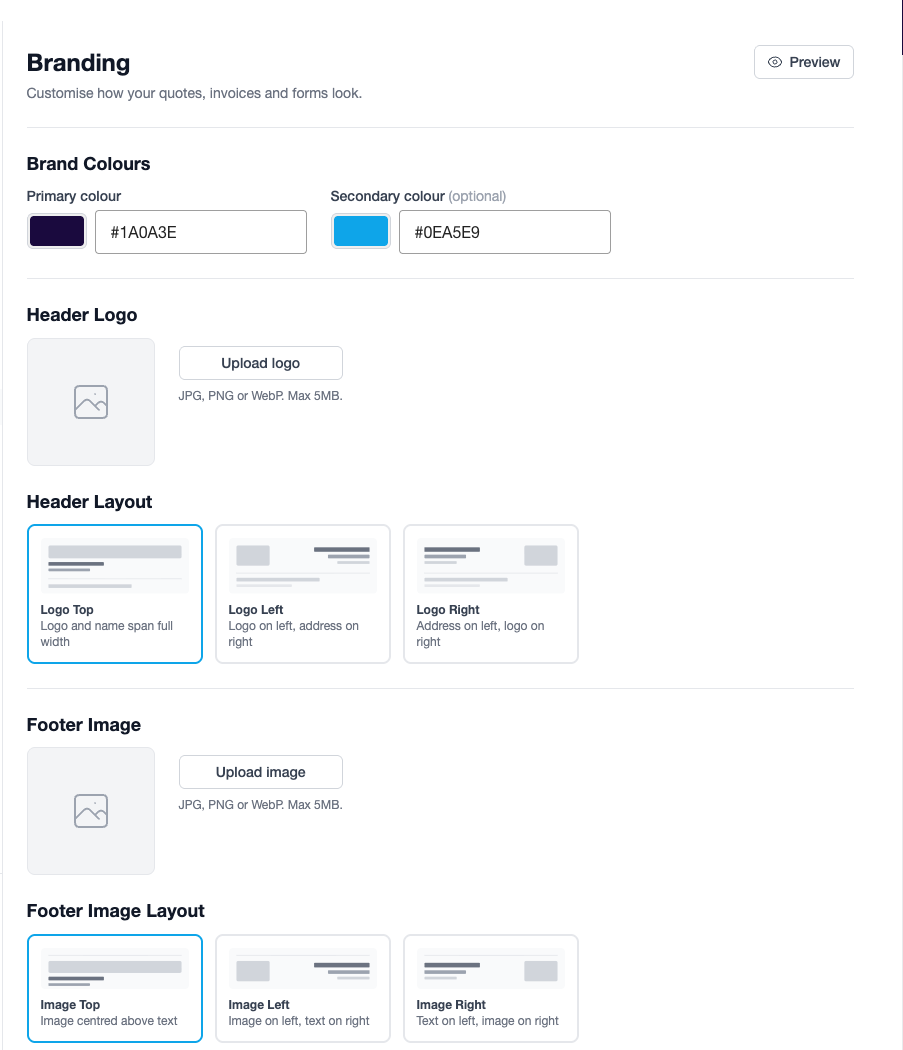
Task: Open the primary colour swatch picker
Action: coord(57,231)
